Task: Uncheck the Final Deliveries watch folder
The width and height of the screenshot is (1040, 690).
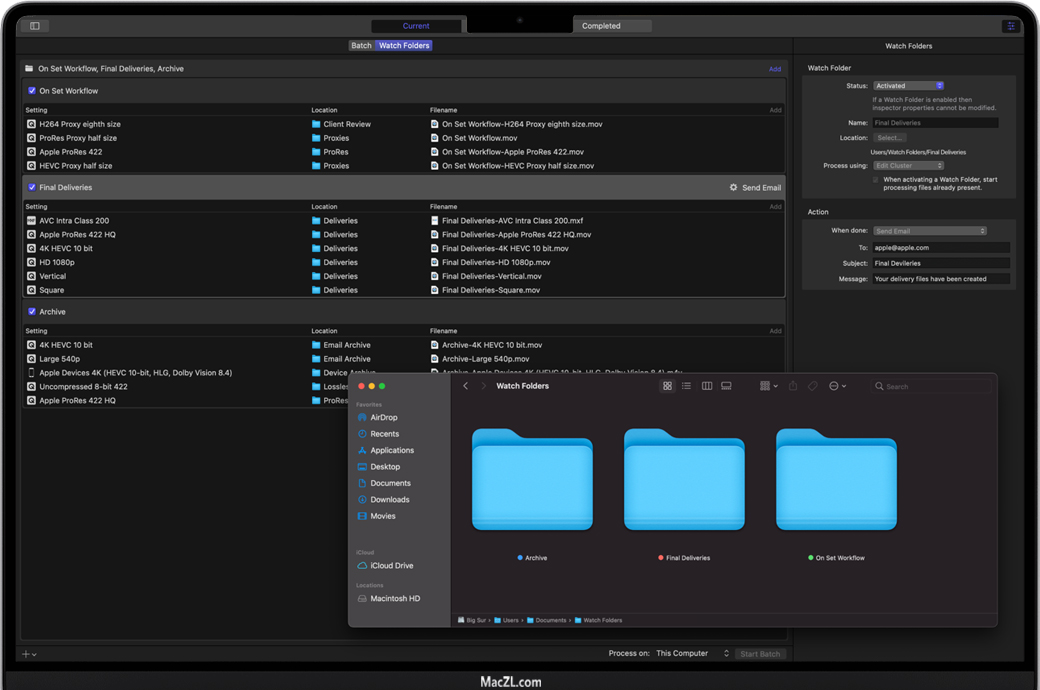Action: pos(32,187)
